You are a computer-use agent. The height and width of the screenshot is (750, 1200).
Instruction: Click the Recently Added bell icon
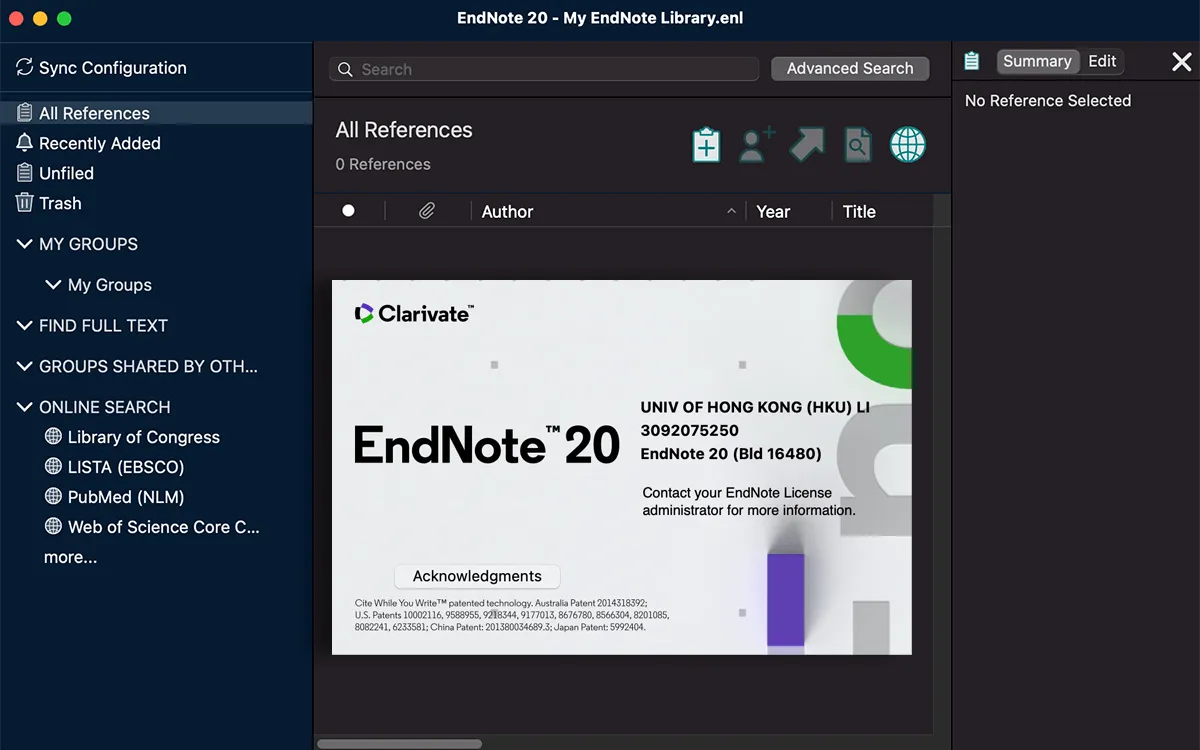pyautogui.click(x=25, y=143)
